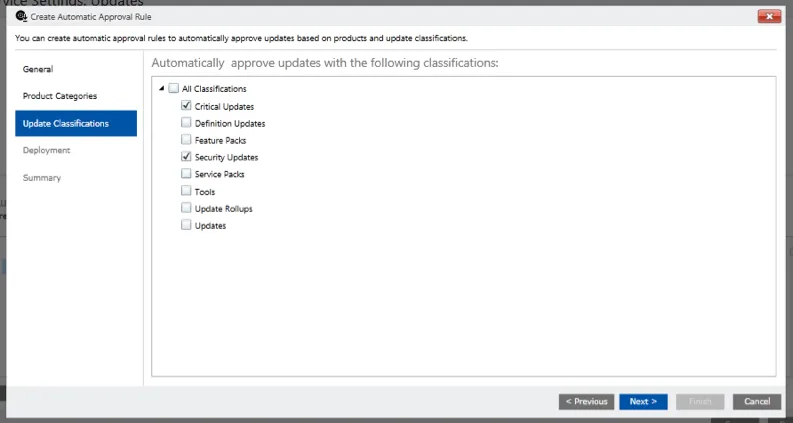This screenshot has height=423, width=793.
Task: Collapse the All Classifications tree node
Action: [161, 89]
